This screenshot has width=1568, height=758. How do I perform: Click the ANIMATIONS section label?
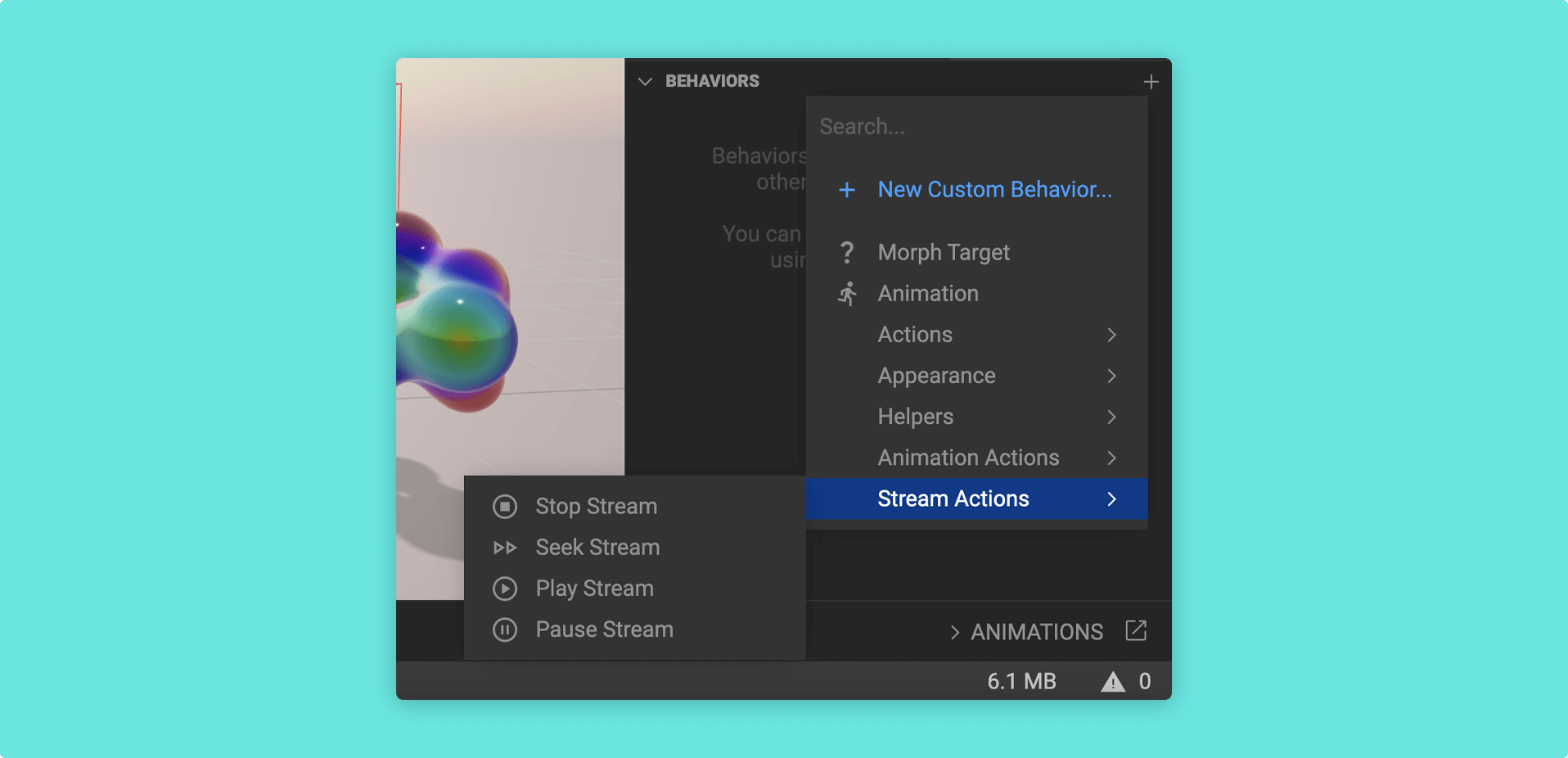pos(1037,632)
